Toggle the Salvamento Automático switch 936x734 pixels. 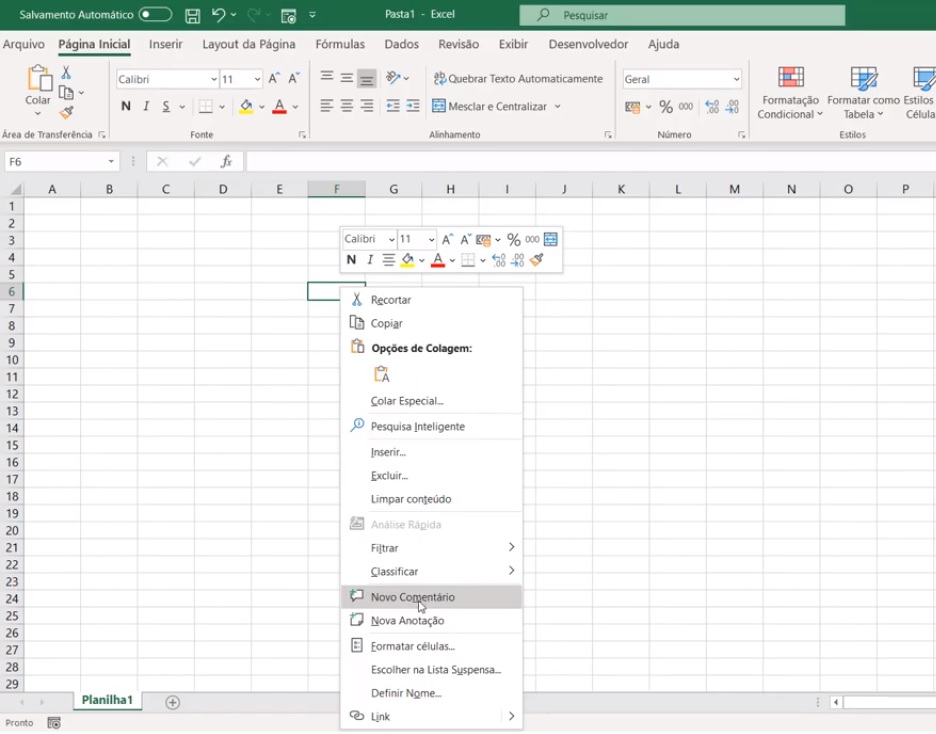[x=155, y=14]
